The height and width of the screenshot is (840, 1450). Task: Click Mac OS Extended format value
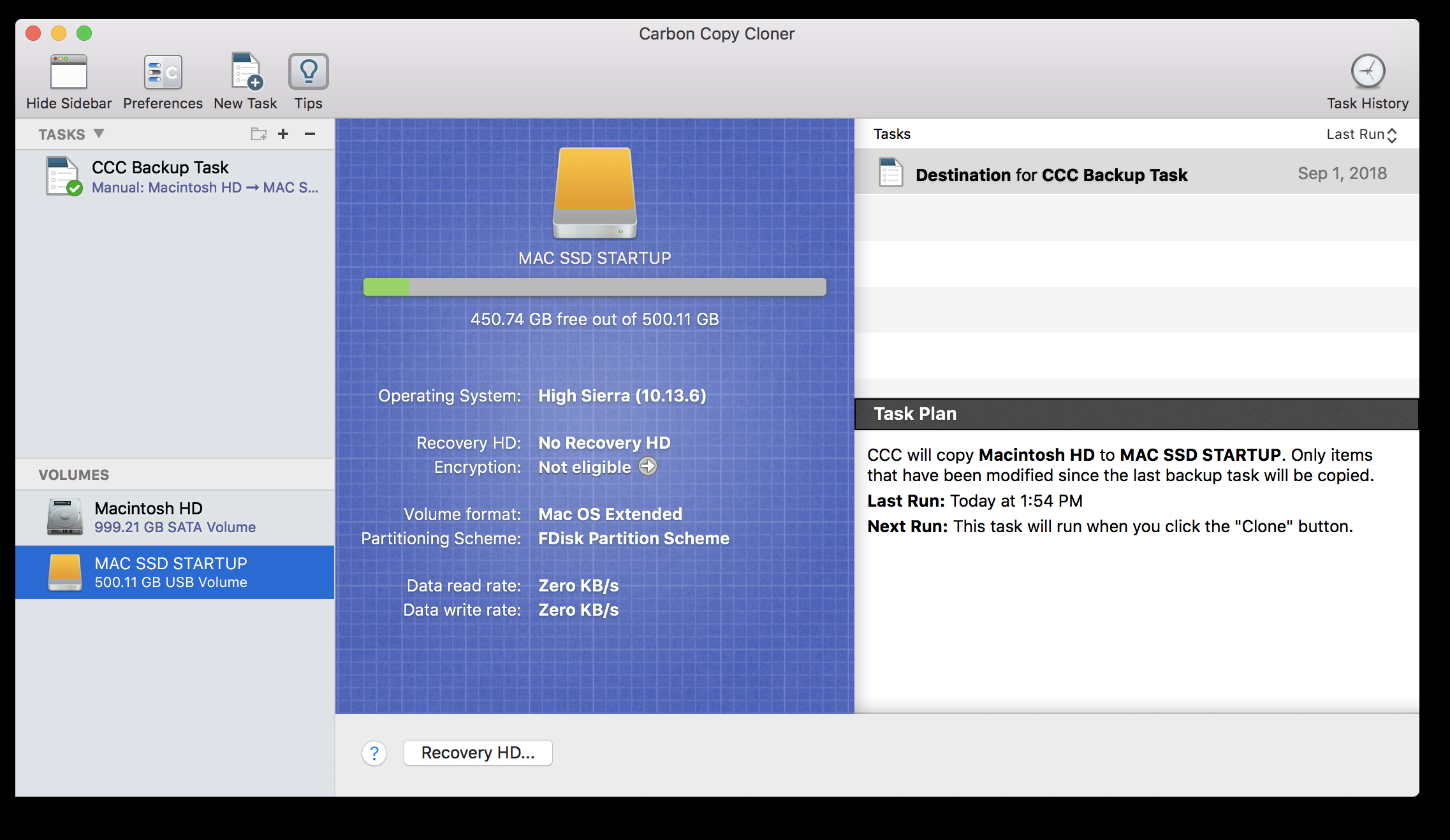pyautogui.click(x=610, y=514)
